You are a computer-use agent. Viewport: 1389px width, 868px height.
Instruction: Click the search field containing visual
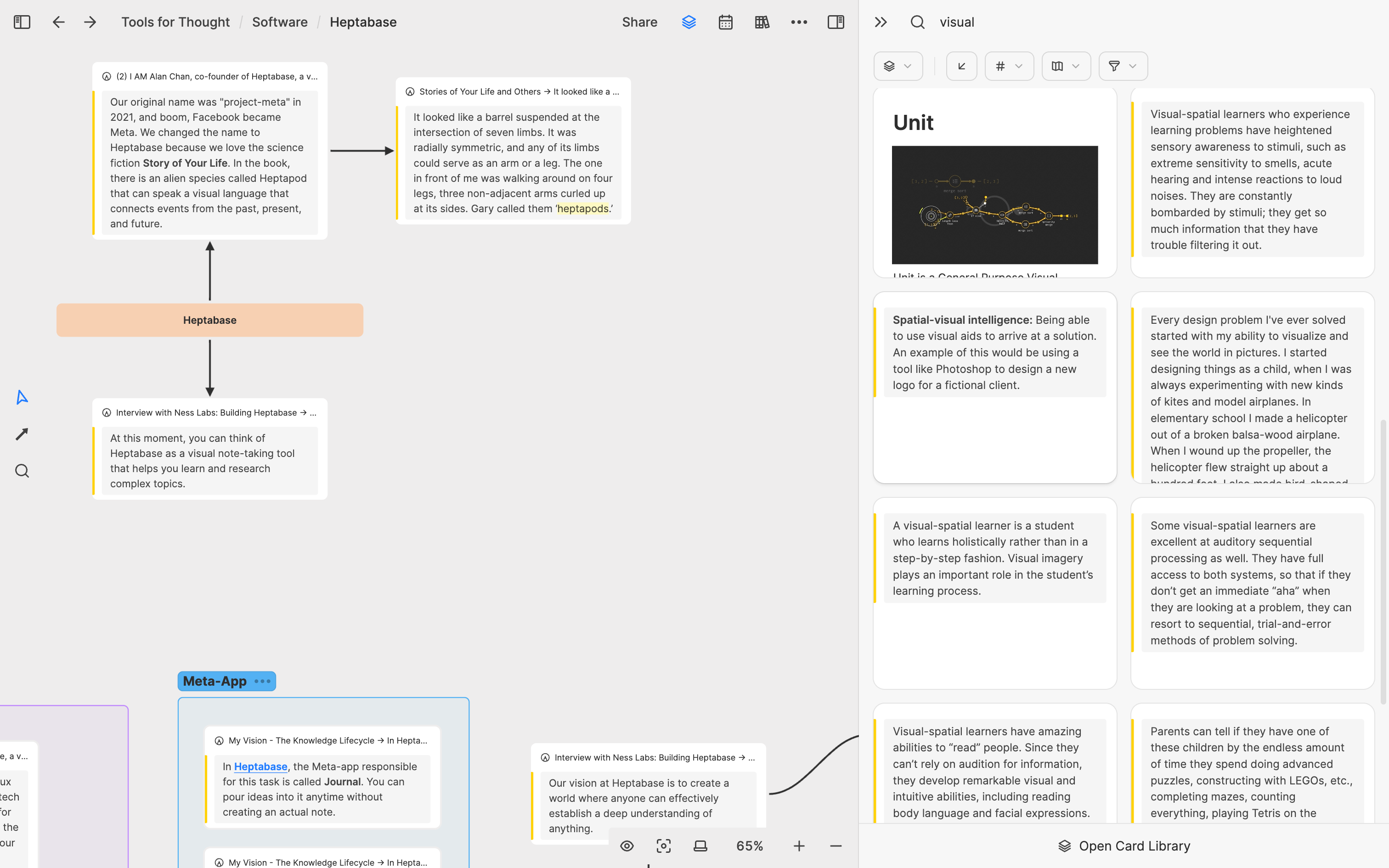point(1090,22)
